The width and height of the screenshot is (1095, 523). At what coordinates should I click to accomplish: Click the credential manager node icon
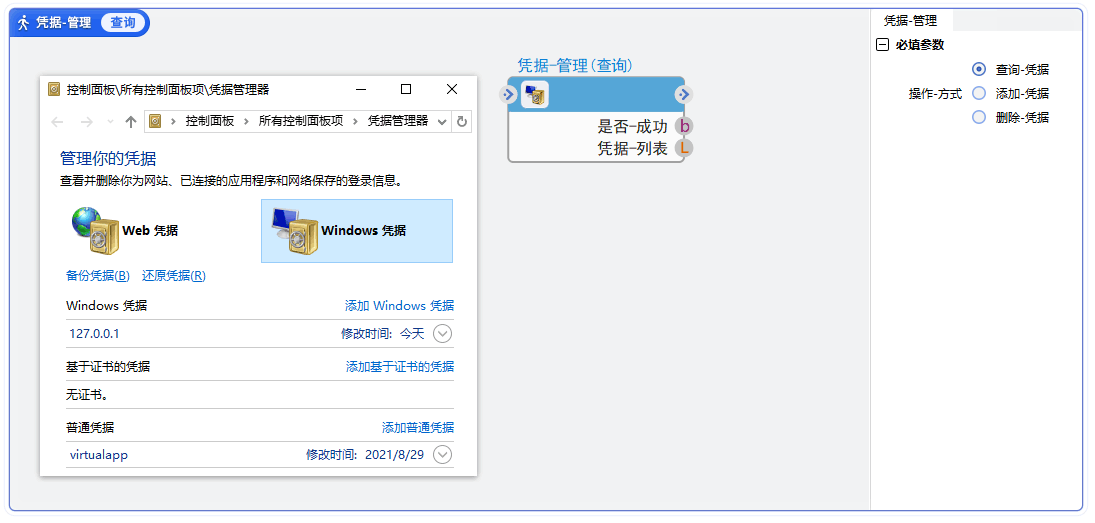[x=536, y=95]
